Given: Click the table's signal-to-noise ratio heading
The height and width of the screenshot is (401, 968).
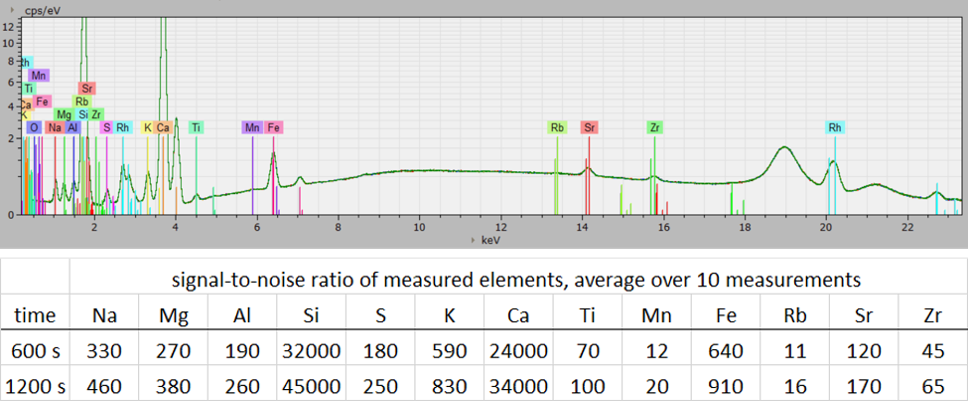Looking at the screenshot, I should [518, 278].
